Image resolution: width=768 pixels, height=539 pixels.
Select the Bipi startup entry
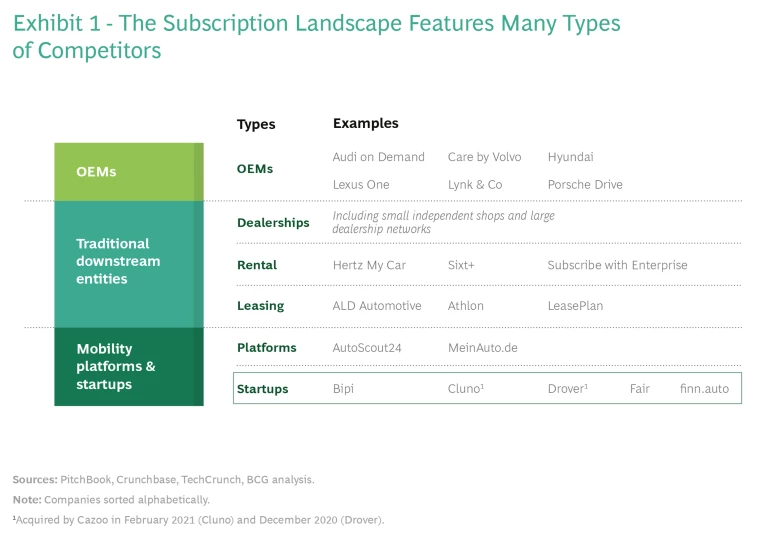[343, 388]
